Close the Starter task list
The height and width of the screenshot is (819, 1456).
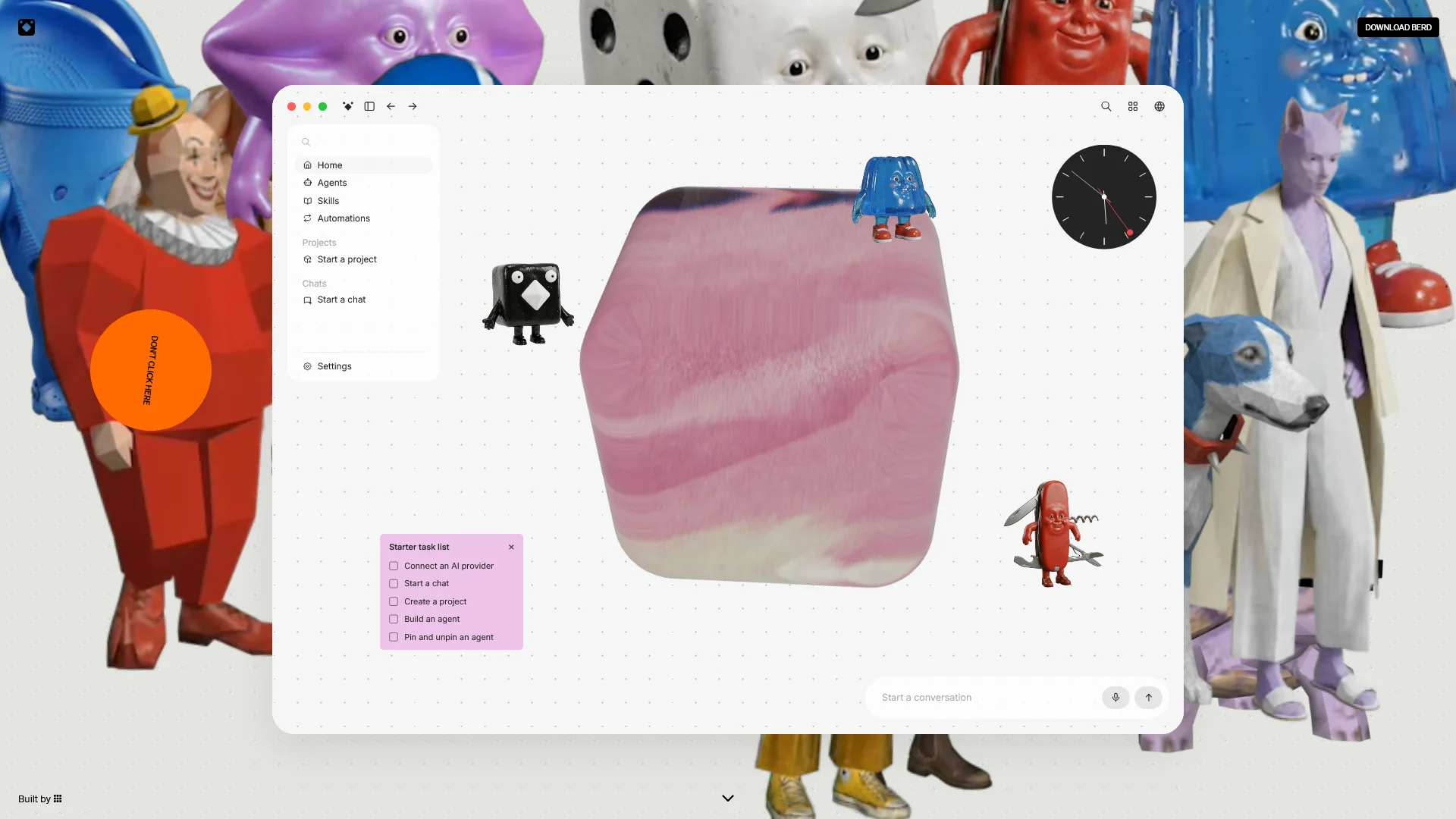511,547
